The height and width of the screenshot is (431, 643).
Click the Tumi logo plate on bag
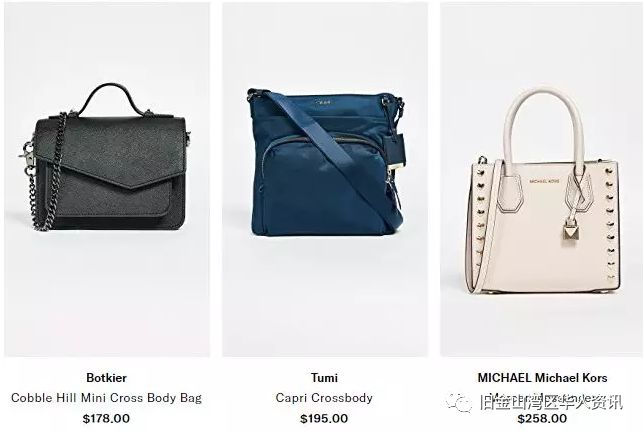(322, 103)
